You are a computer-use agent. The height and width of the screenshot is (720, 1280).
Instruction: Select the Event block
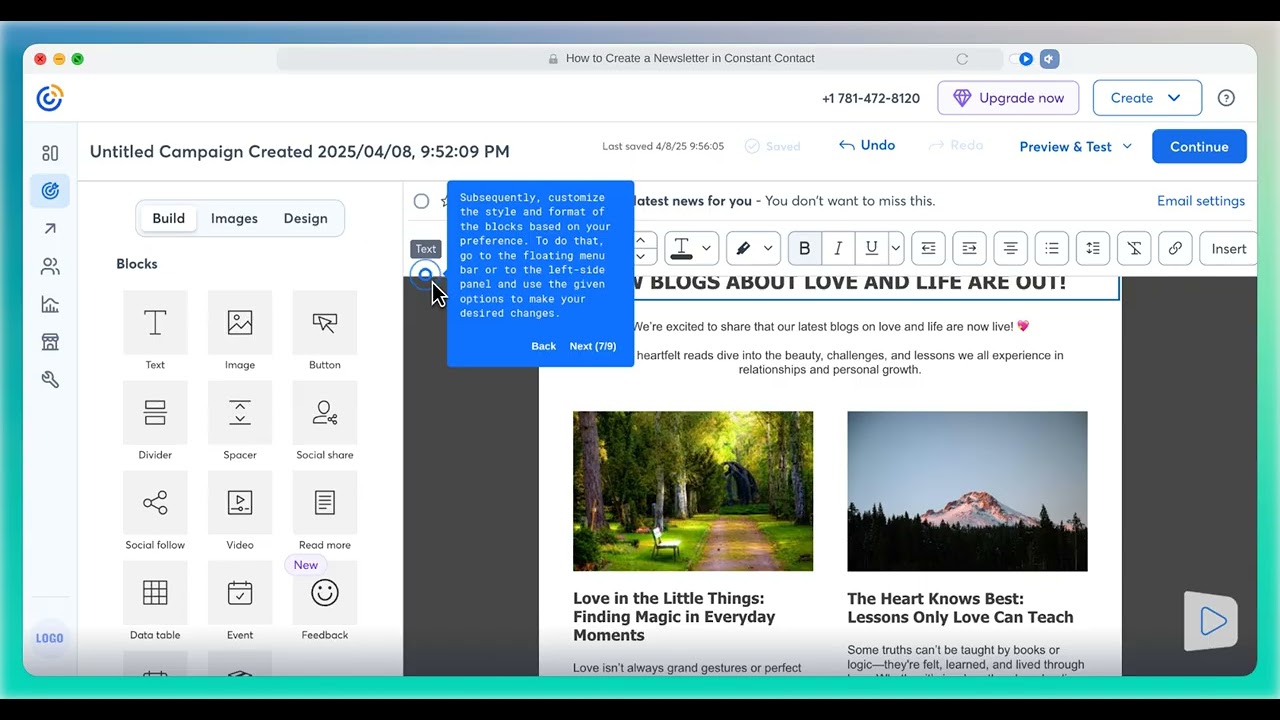pyautogui.click(x=240, y=601)
